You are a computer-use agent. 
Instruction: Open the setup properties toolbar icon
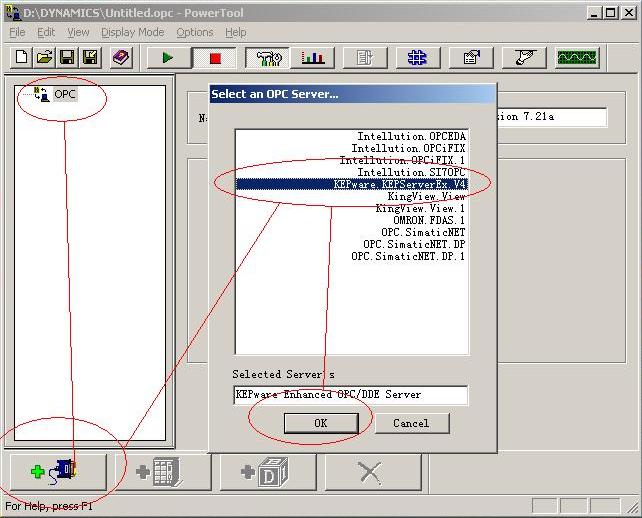471,58
